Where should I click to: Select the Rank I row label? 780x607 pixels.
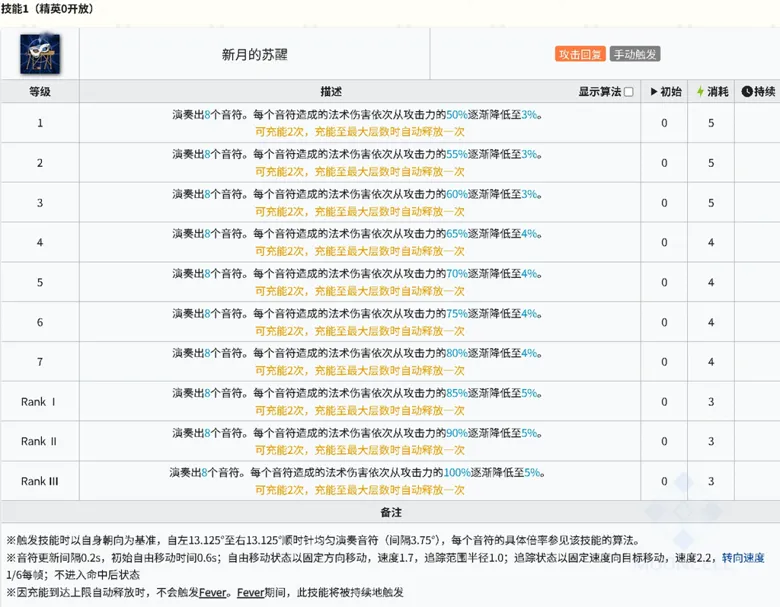point(38,402)
